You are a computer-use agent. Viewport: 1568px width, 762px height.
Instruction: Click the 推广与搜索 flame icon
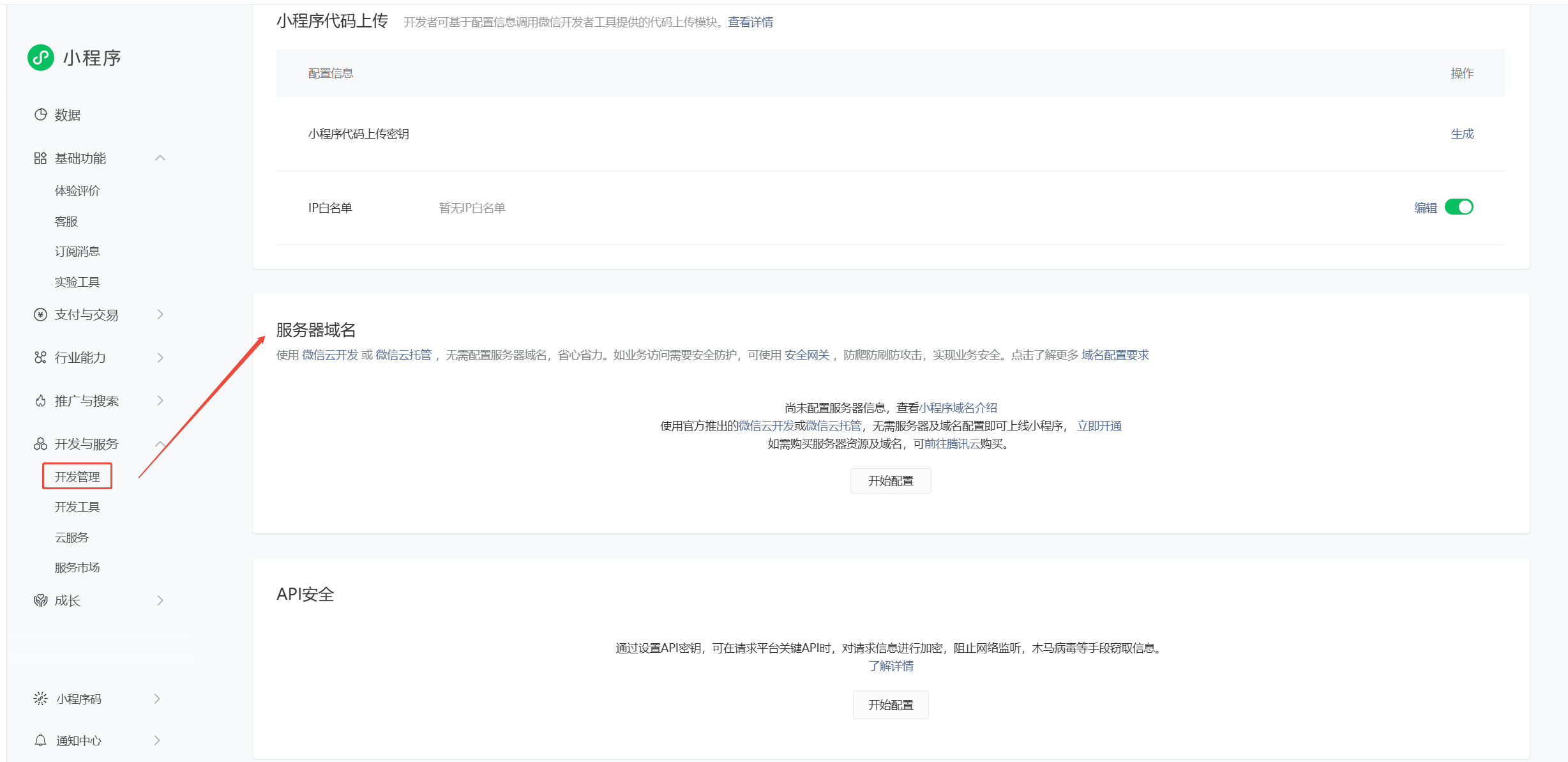click(x=40, y=401)
